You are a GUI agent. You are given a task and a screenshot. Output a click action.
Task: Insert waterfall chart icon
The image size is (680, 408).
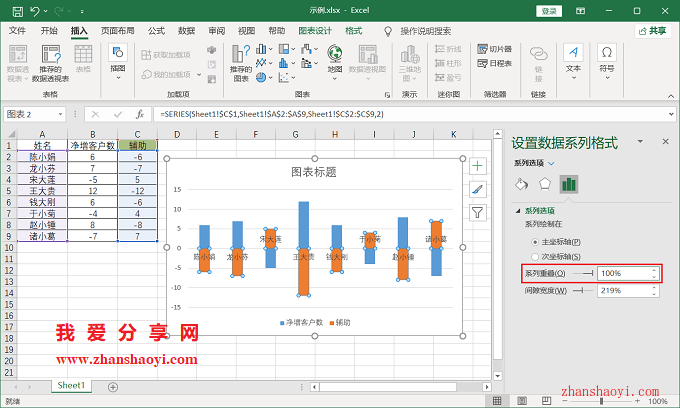pos(309,49)
